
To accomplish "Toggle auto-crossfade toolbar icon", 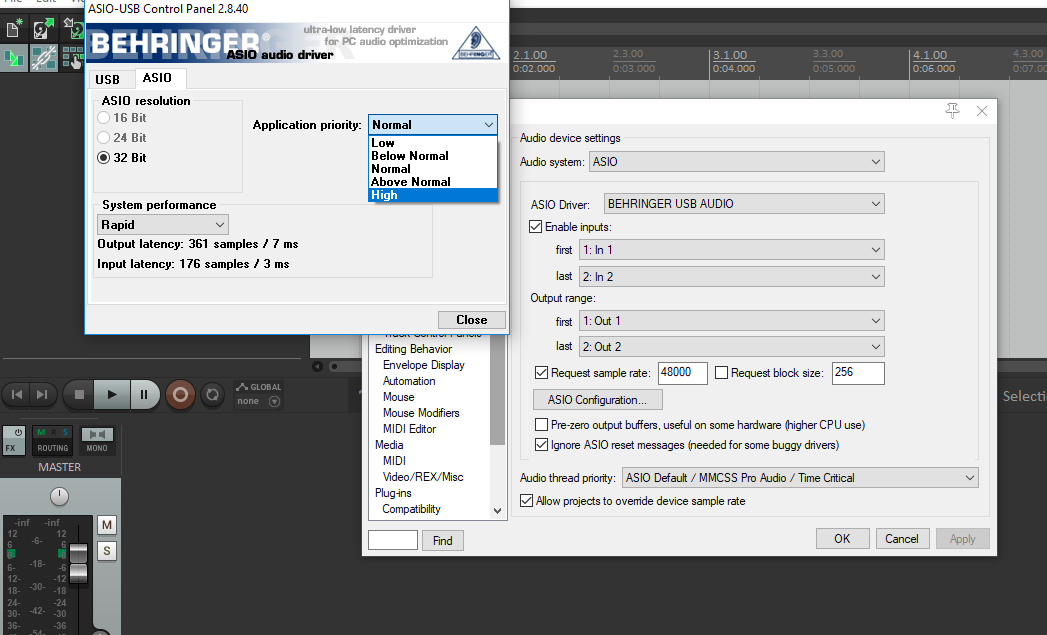I will 13,59.
